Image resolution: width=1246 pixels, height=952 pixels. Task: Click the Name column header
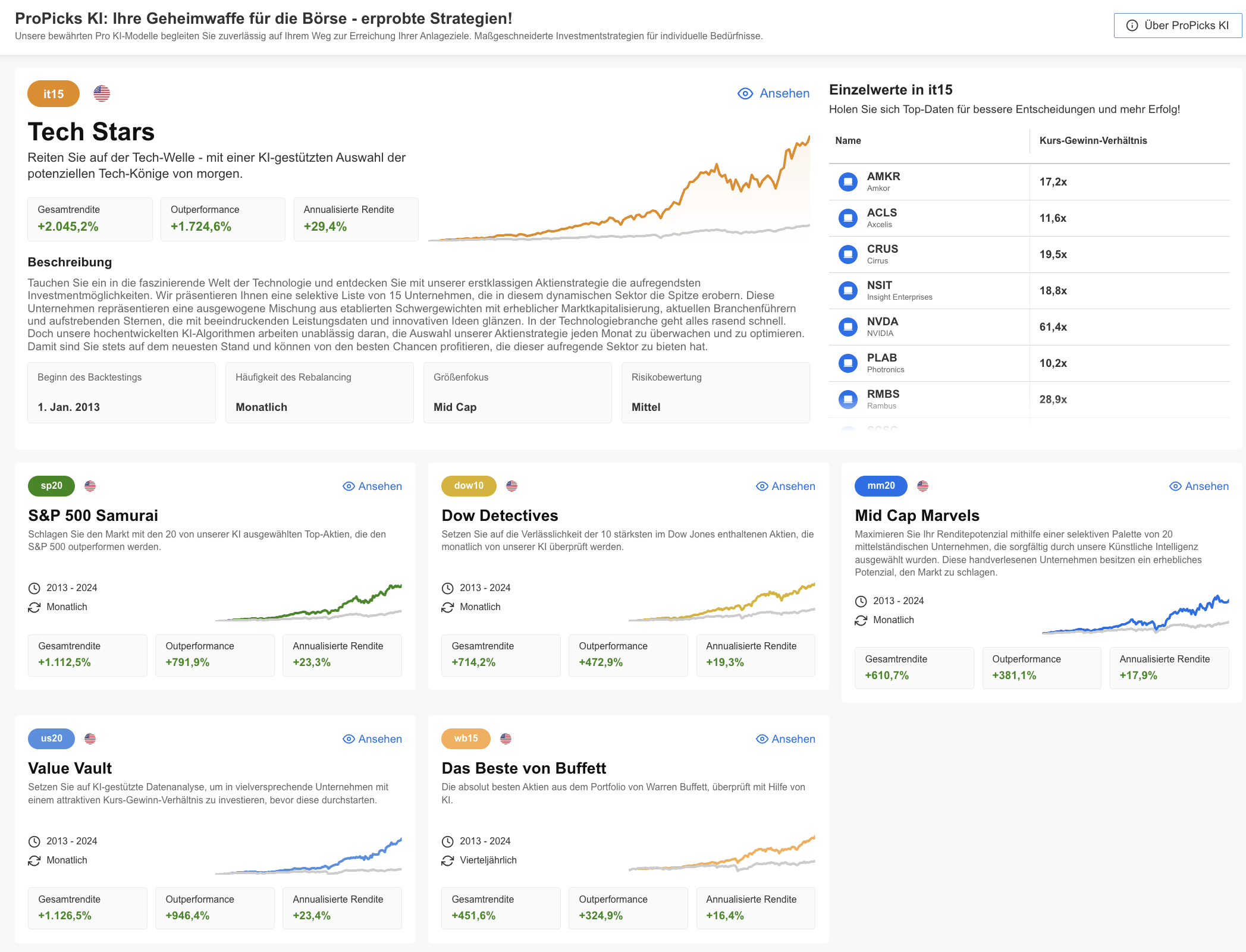point(848,141)
